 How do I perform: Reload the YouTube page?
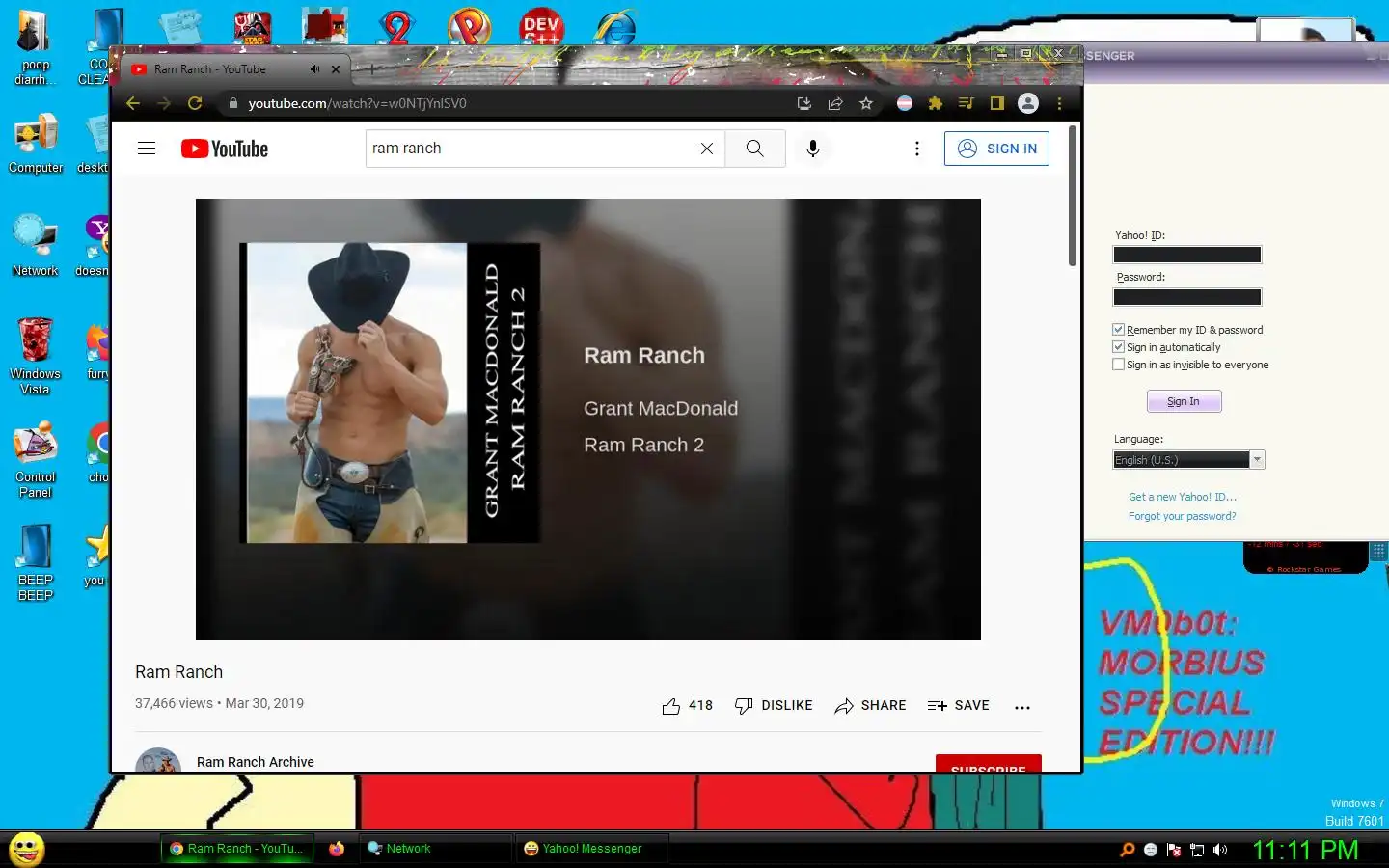click(x=195, y=103)
